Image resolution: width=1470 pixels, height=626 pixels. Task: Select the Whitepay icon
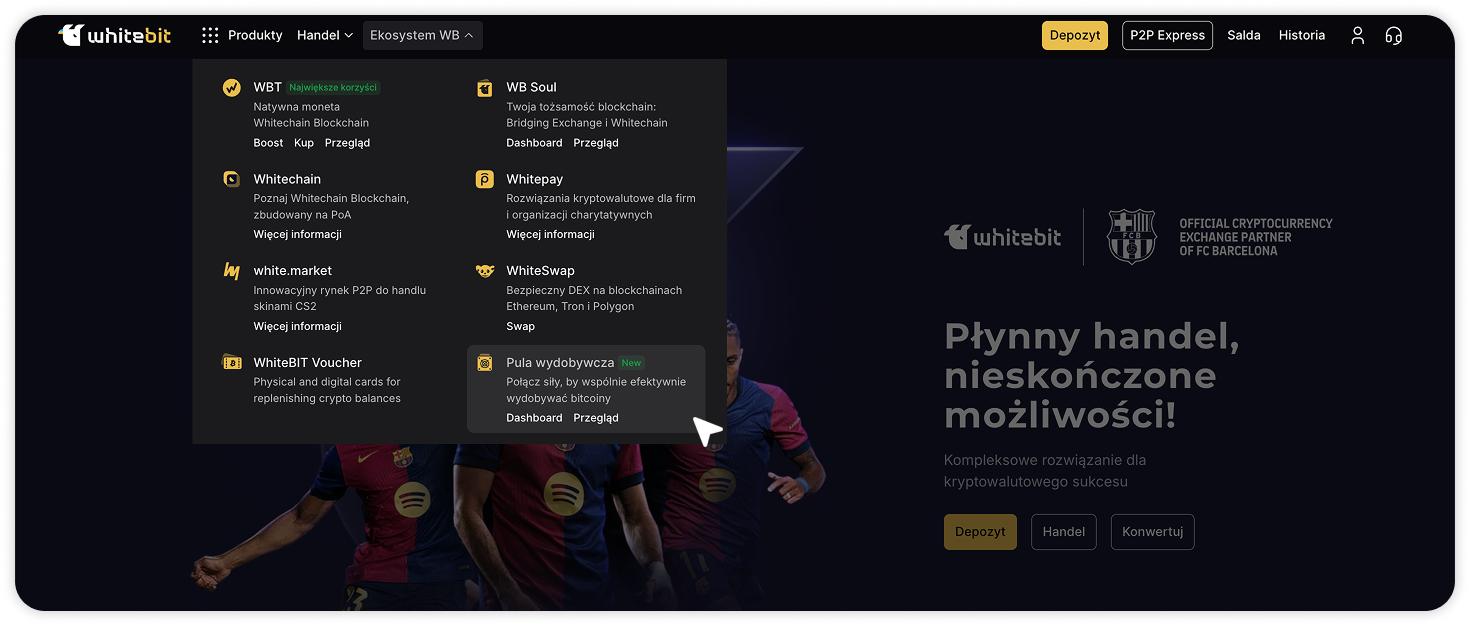click(x=485, y=179)
